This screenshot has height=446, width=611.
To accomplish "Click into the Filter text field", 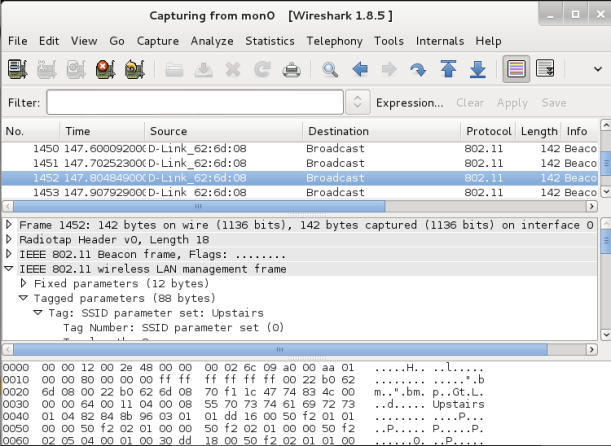I will tap(195, 102).
